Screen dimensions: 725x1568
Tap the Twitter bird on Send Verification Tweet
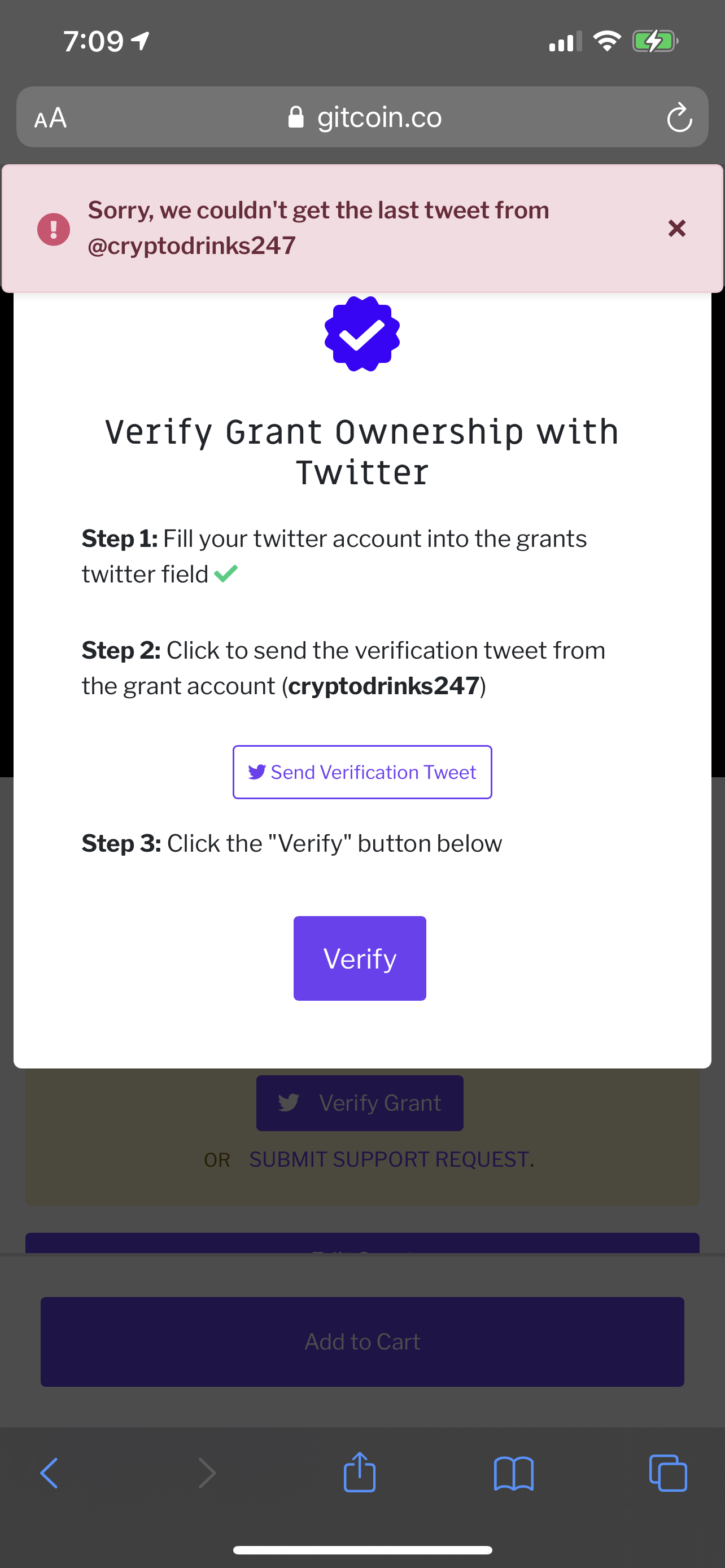coord(257,772)
